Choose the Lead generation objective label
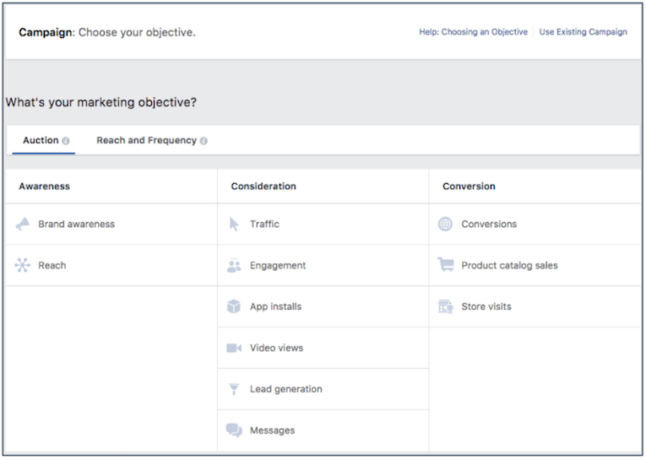The image size is (646, 460). tap(286, 389)
